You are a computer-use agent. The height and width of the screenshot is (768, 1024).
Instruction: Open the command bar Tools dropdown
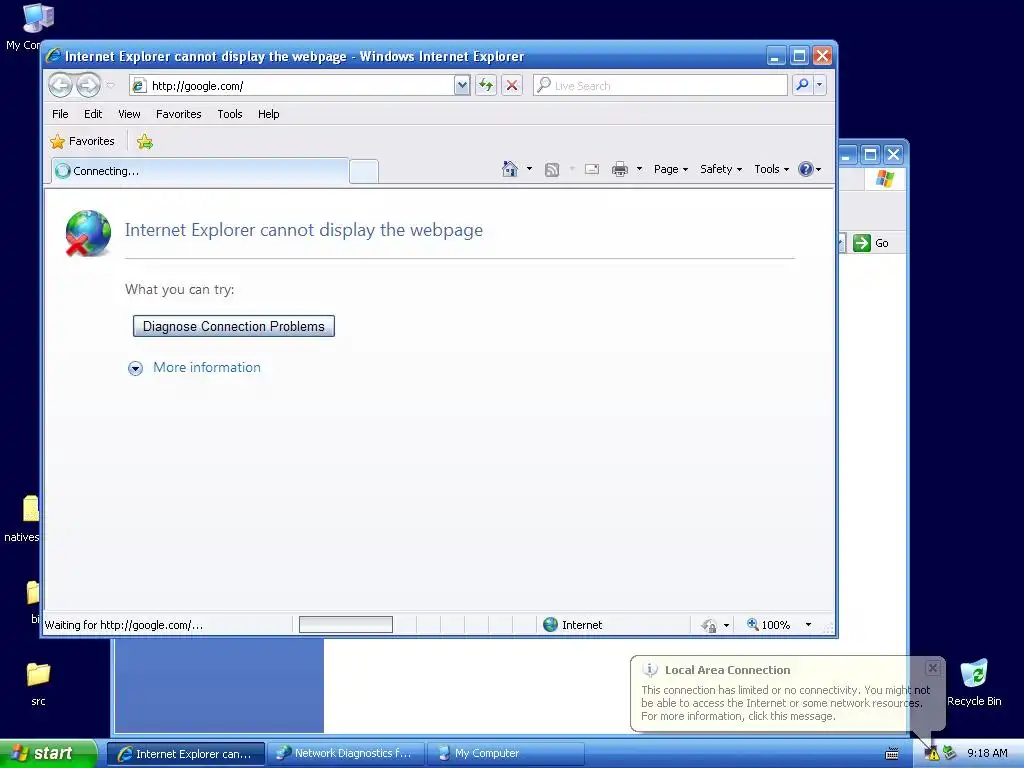tap(771, 169)
